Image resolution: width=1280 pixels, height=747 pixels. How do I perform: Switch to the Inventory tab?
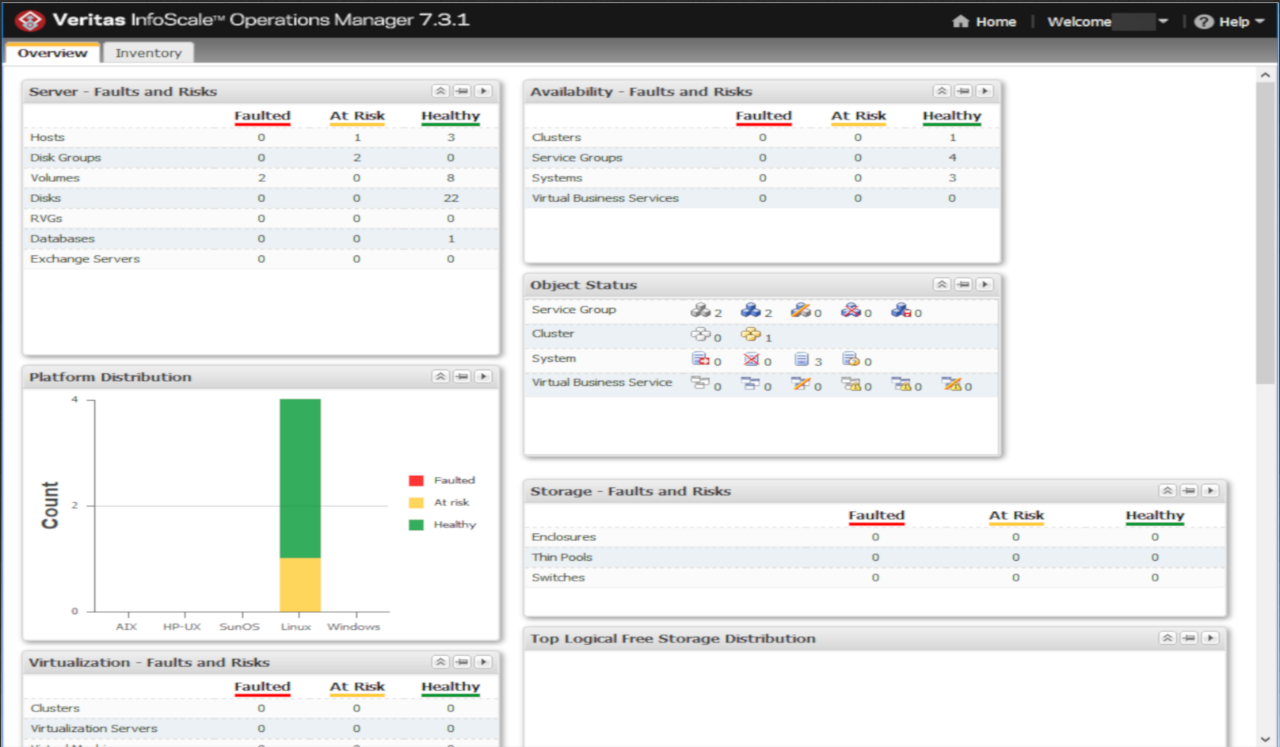[x=148, y=52]
